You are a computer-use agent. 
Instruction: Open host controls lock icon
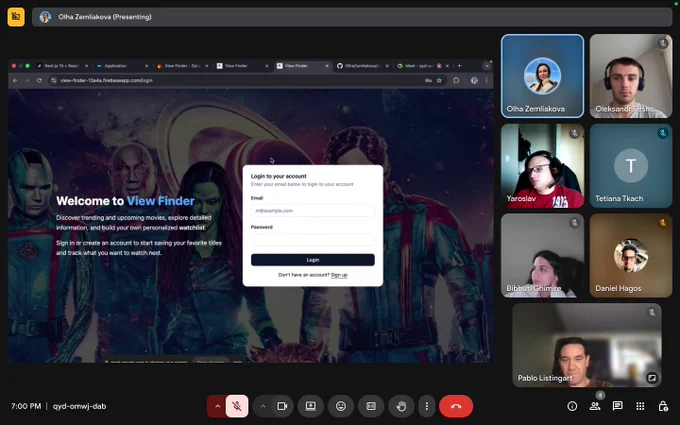(x=663, y=406)
